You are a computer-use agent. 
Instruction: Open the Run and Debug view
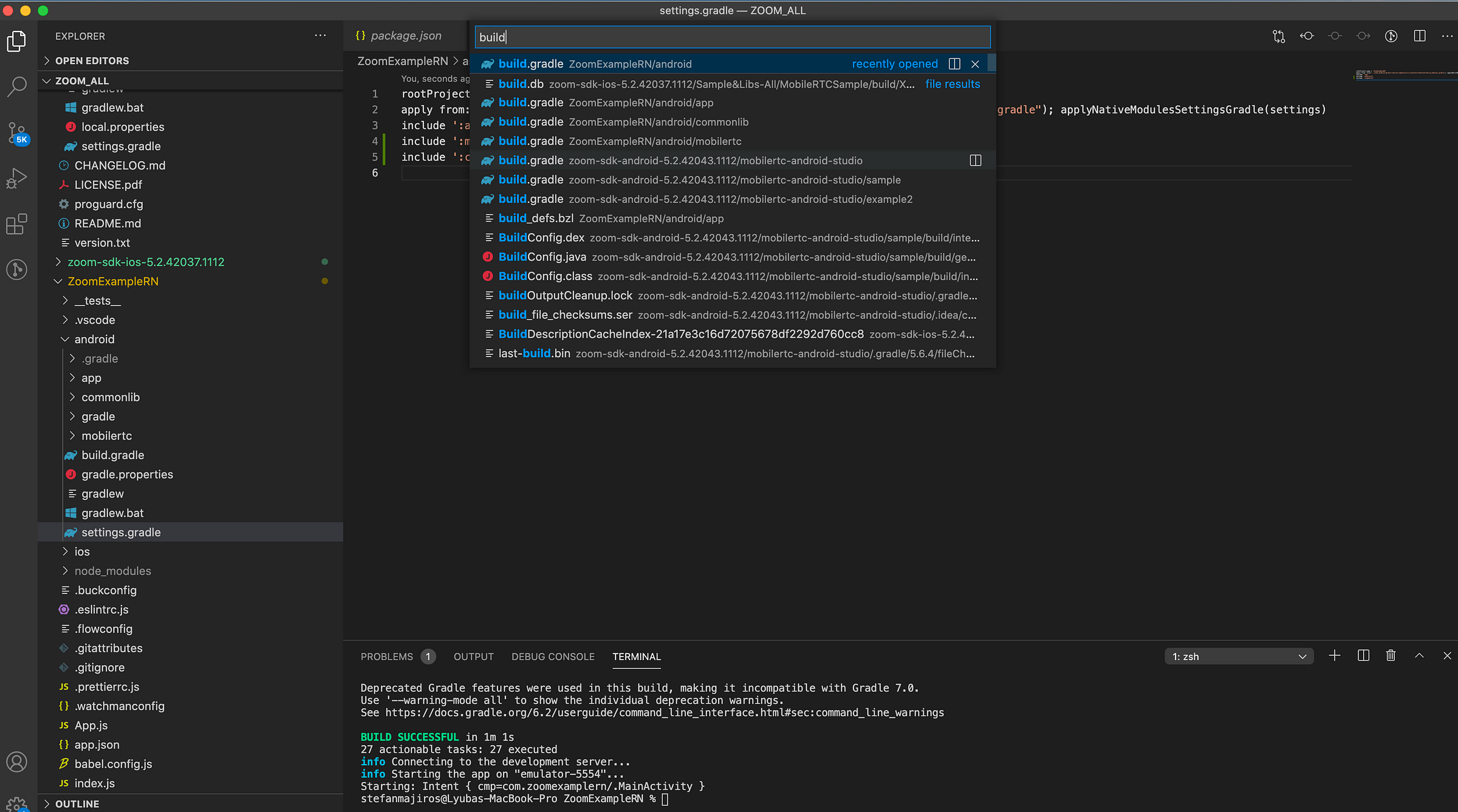point(16,178)
